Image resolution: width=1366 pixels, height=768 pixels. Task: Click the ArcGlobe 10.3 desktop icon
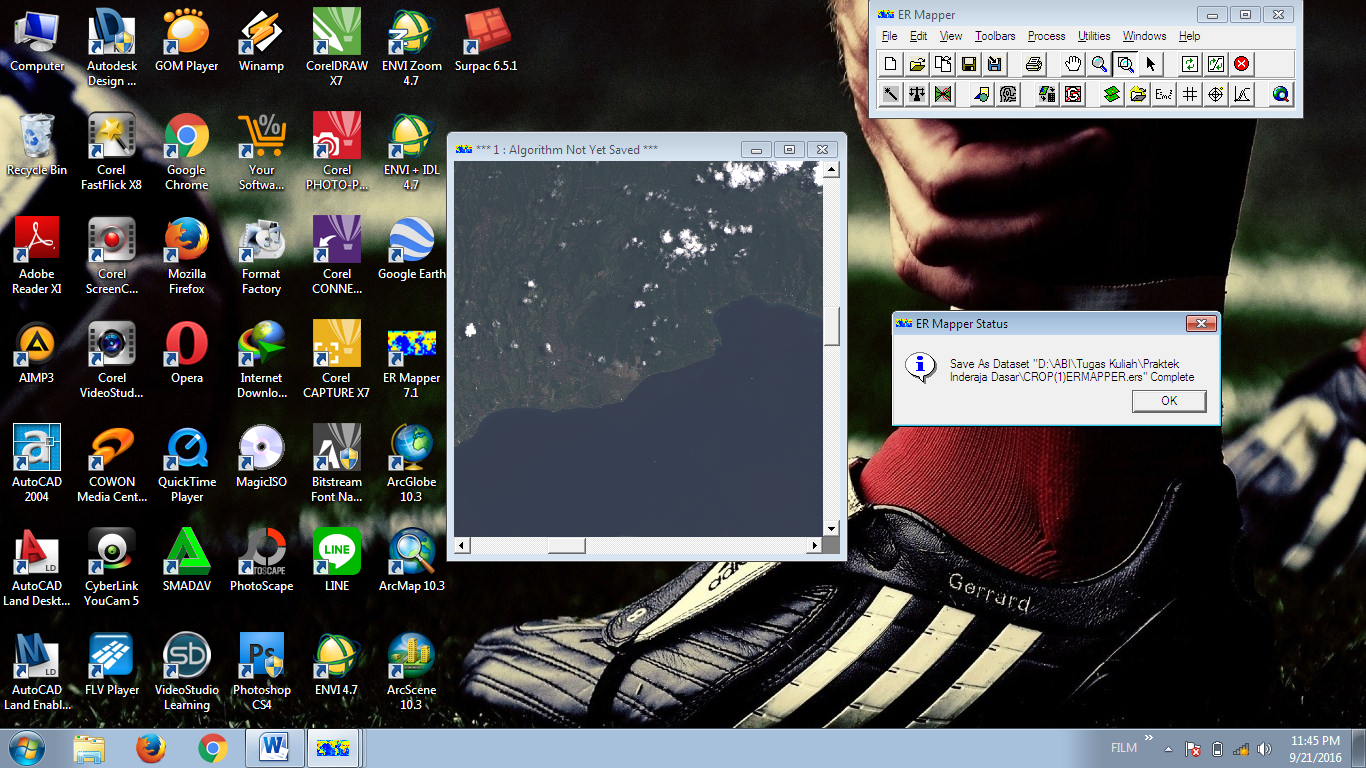[x=411, y=462]
